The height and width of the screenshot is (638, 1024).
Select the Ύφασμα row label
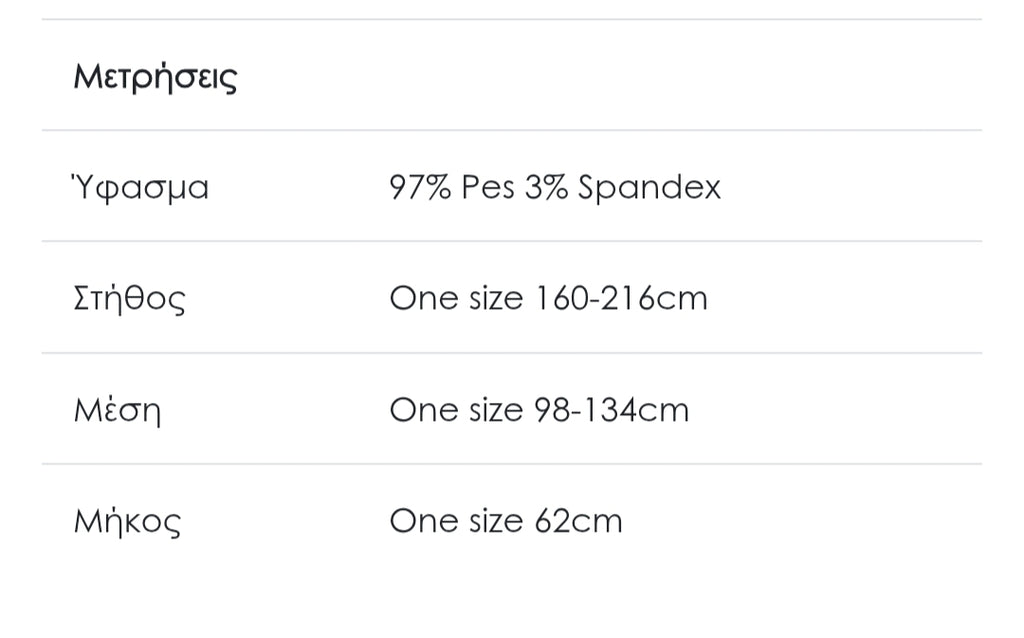click(x=140, y=188)
